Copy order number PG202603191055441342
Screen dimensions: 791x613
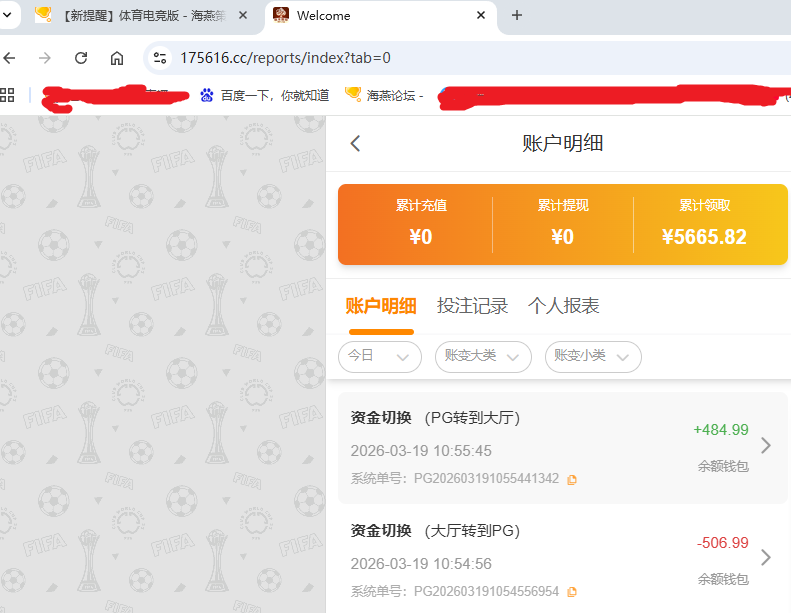pyautogui.click(x=572, y=479)
